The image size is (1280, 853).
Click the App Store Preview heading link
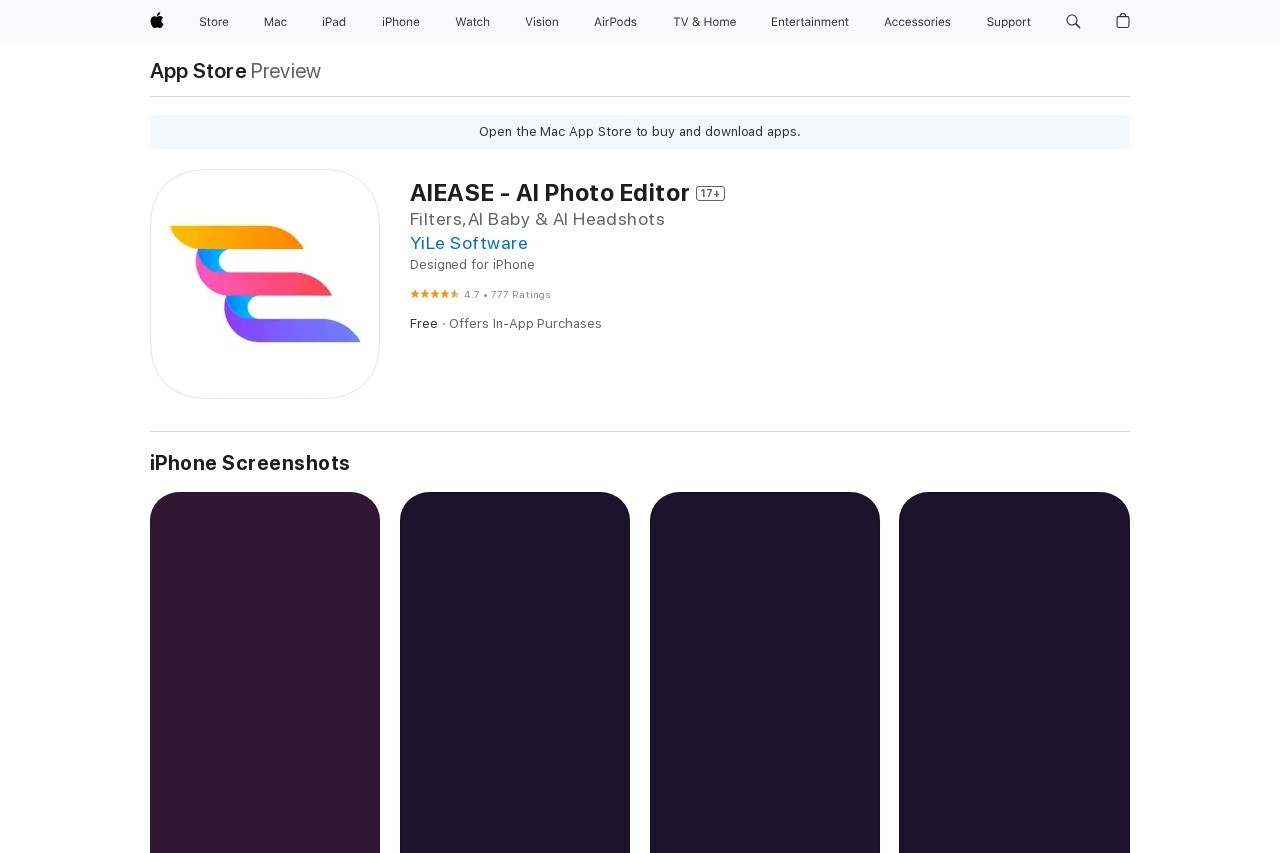coord(235,71)
